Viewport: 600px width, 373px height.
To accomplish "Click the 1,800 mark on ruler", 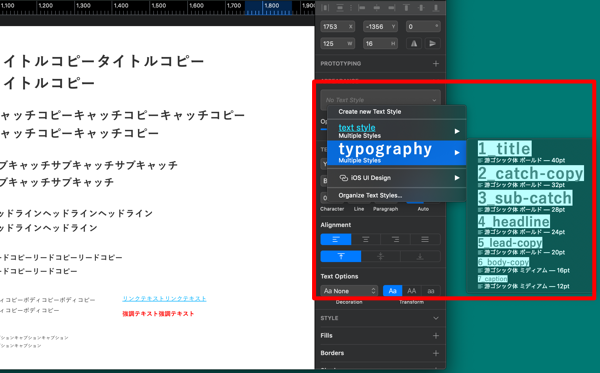I will click(x=272, y=5).
